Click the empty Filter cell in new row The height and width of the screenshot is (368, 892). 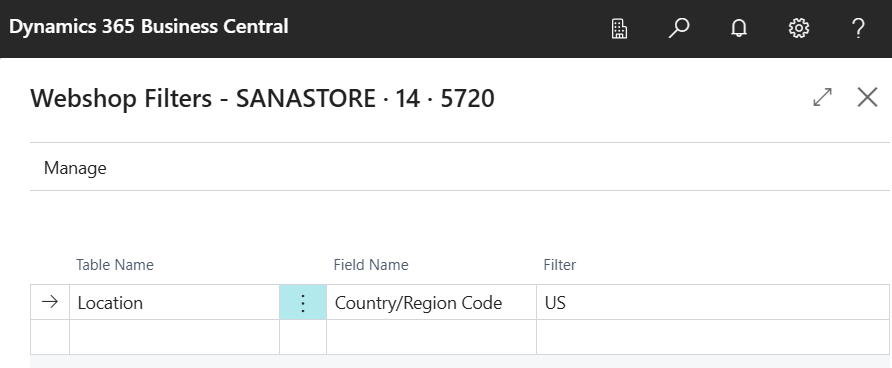(713, 337)
